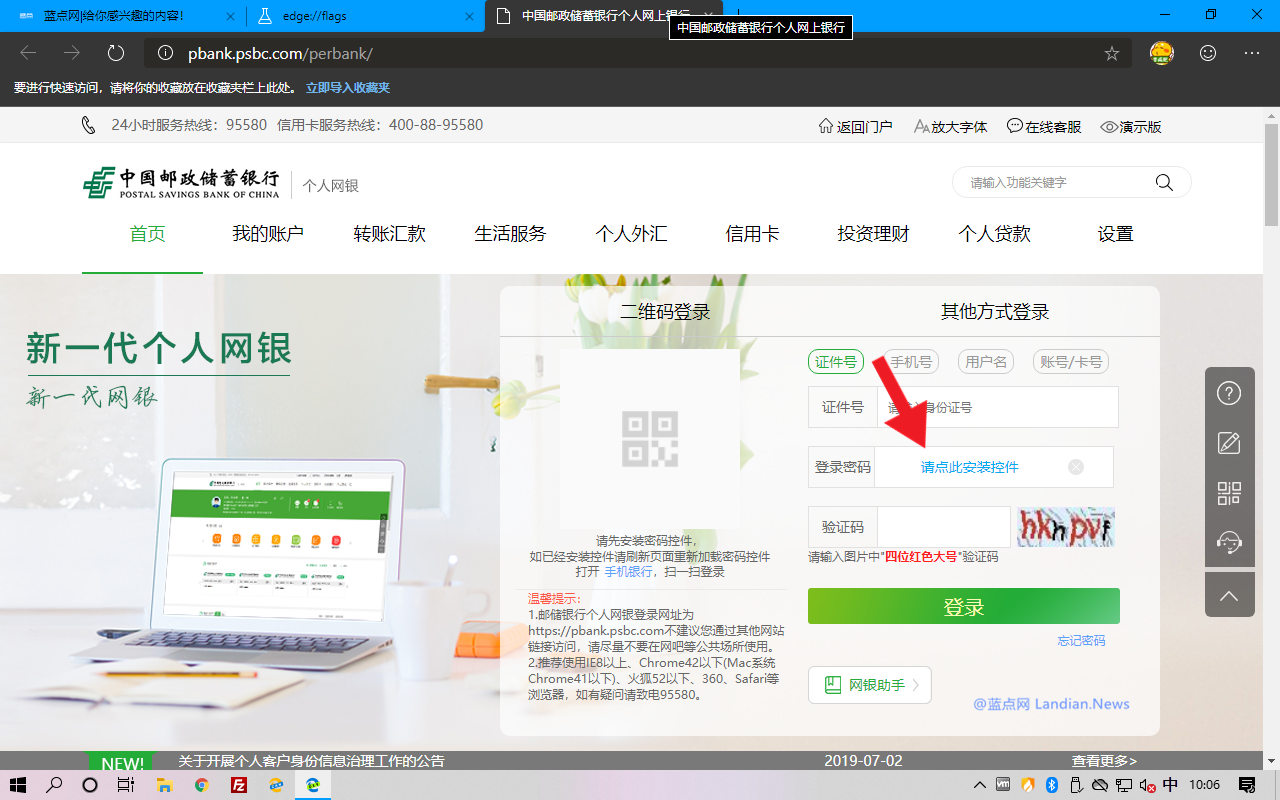This screenshot has width=1280, height=800.
Task: Open the 忘记密码 link
Action: click(1082, 641)
